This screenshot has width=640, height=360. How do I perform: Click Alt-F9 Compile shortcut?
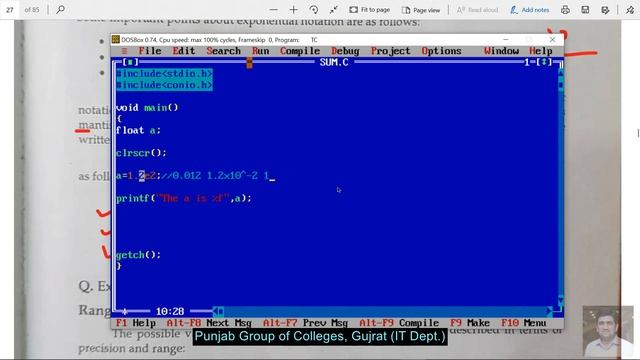coord(399,323)
